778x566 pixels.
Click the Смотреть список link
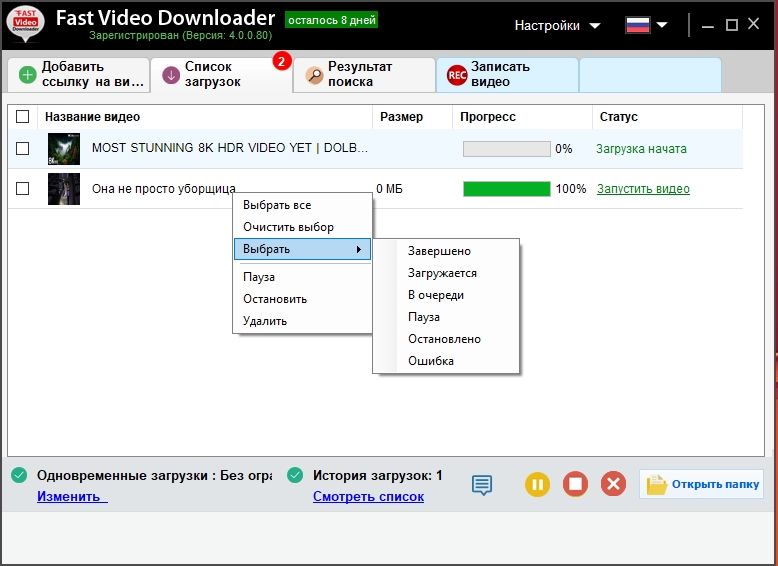[368, 496]
